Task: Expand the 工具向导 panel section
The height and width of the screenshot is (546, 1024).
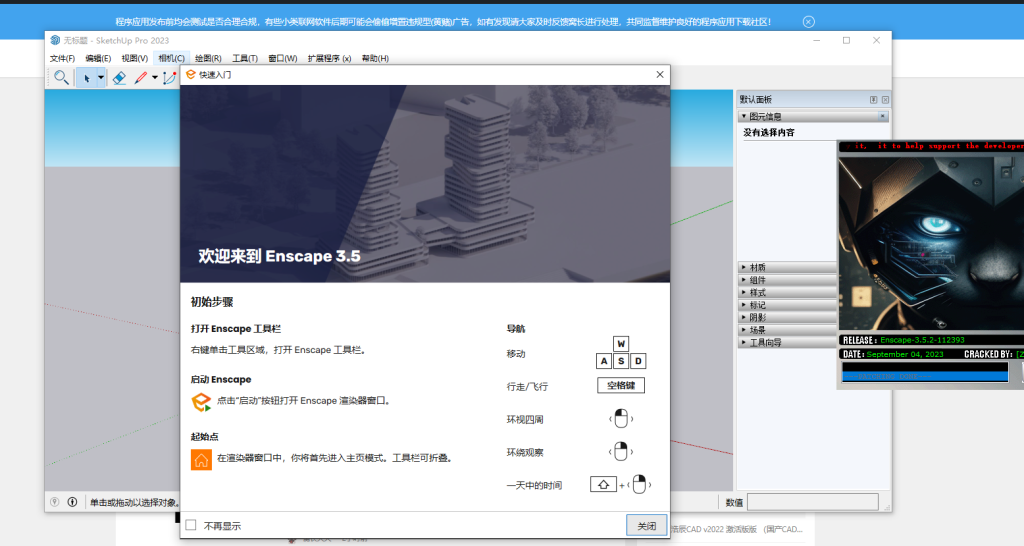Action: [x=787, y=342]
